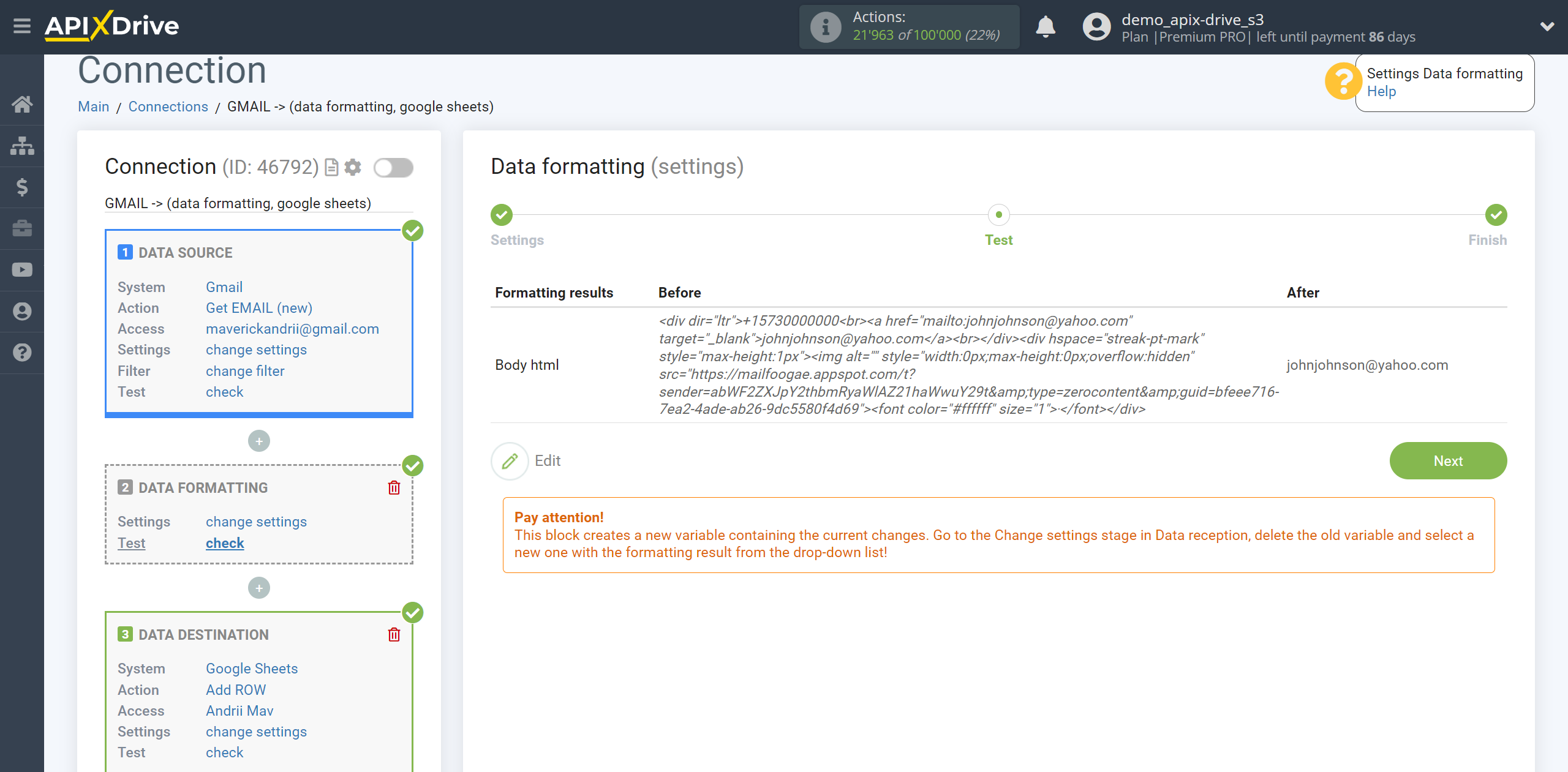Image resolution: width=1568 pixels, height=772 pixels.
Task: Select the Finish step
Action: pos(1487,240)
